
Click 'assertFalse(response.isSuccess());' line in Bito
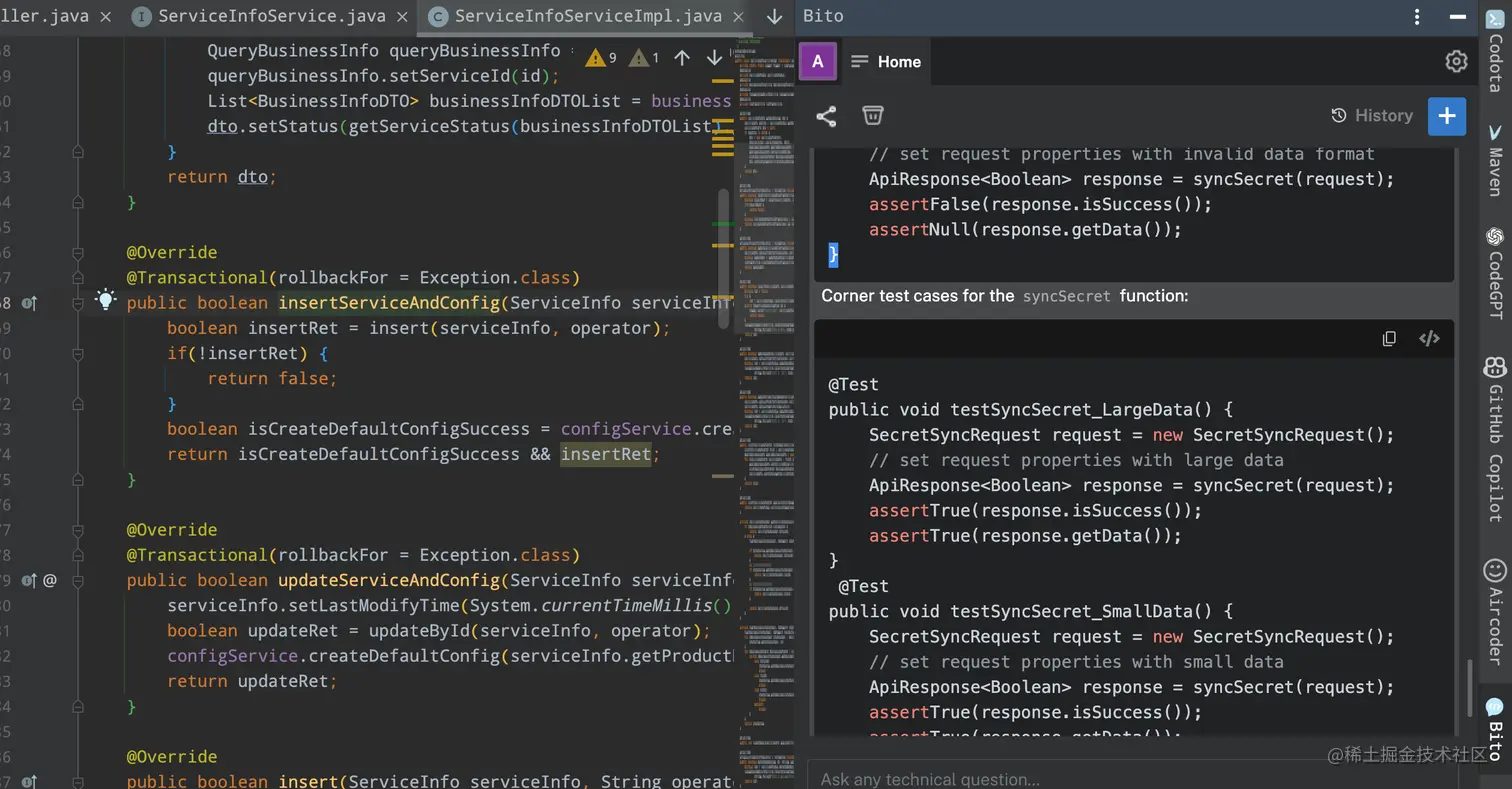1040,204
